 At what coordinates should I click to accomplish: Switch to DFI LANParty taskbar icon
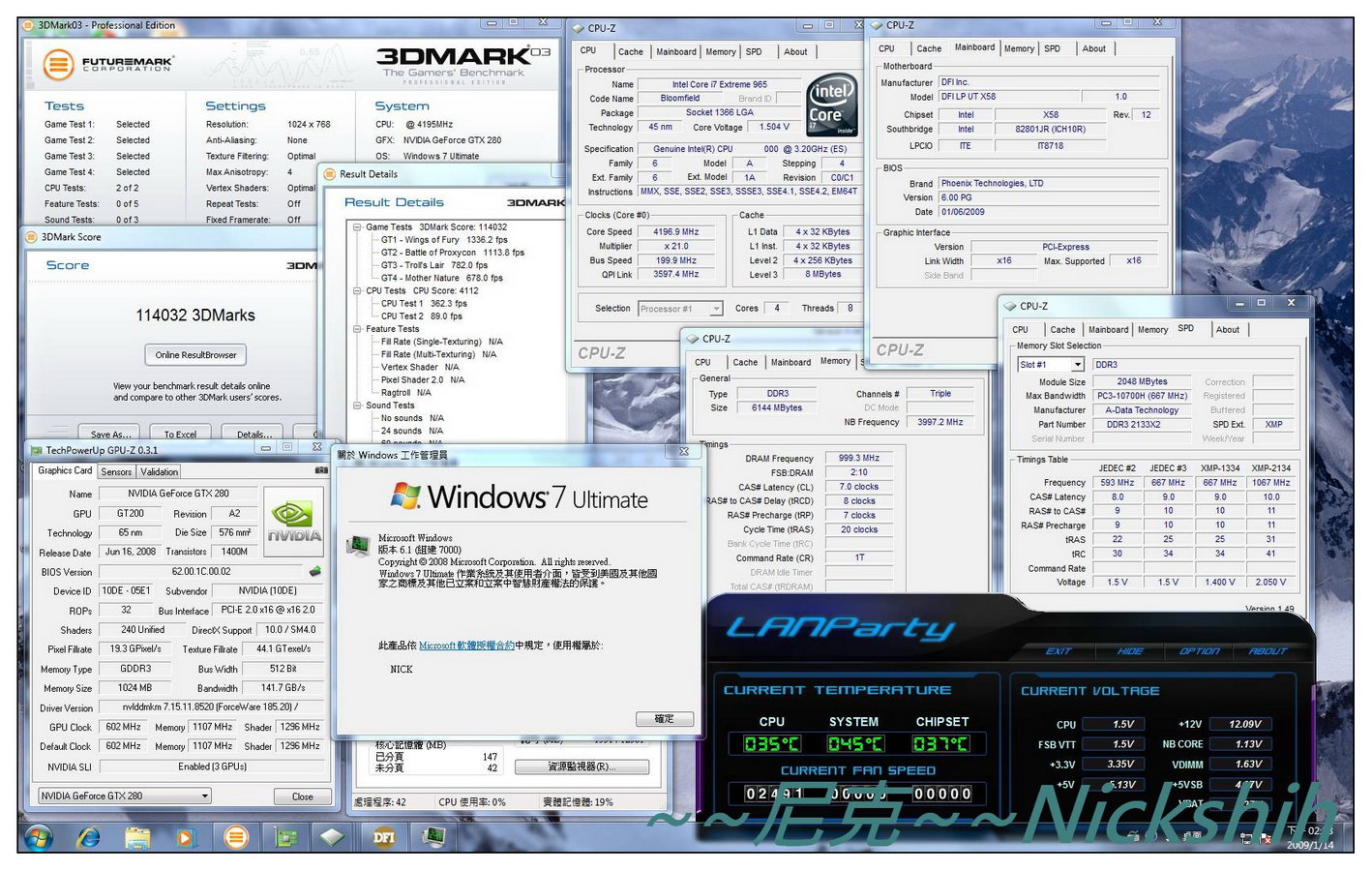384,836
